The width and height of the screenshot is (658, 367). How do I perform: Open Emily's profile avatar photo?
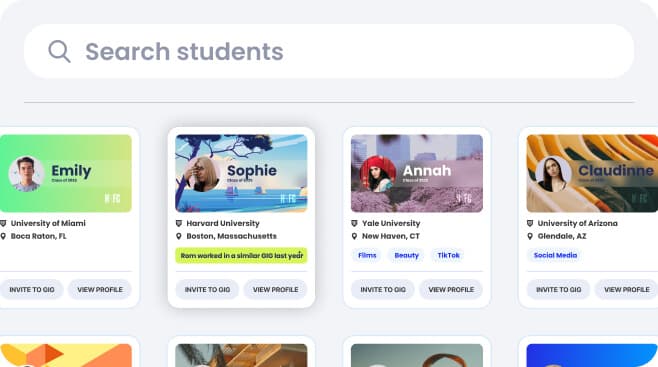(x=26, y=174)
